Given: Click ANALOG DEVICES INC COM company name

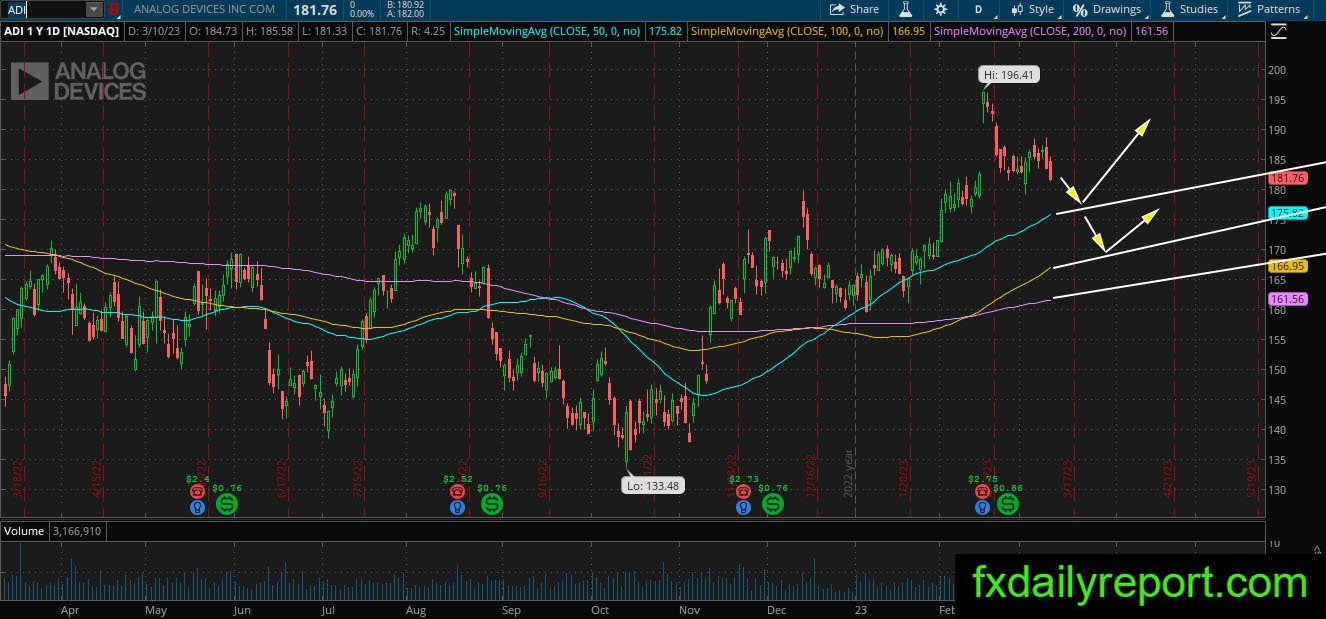Looking at the screenshot, I should tap(202, 9).
